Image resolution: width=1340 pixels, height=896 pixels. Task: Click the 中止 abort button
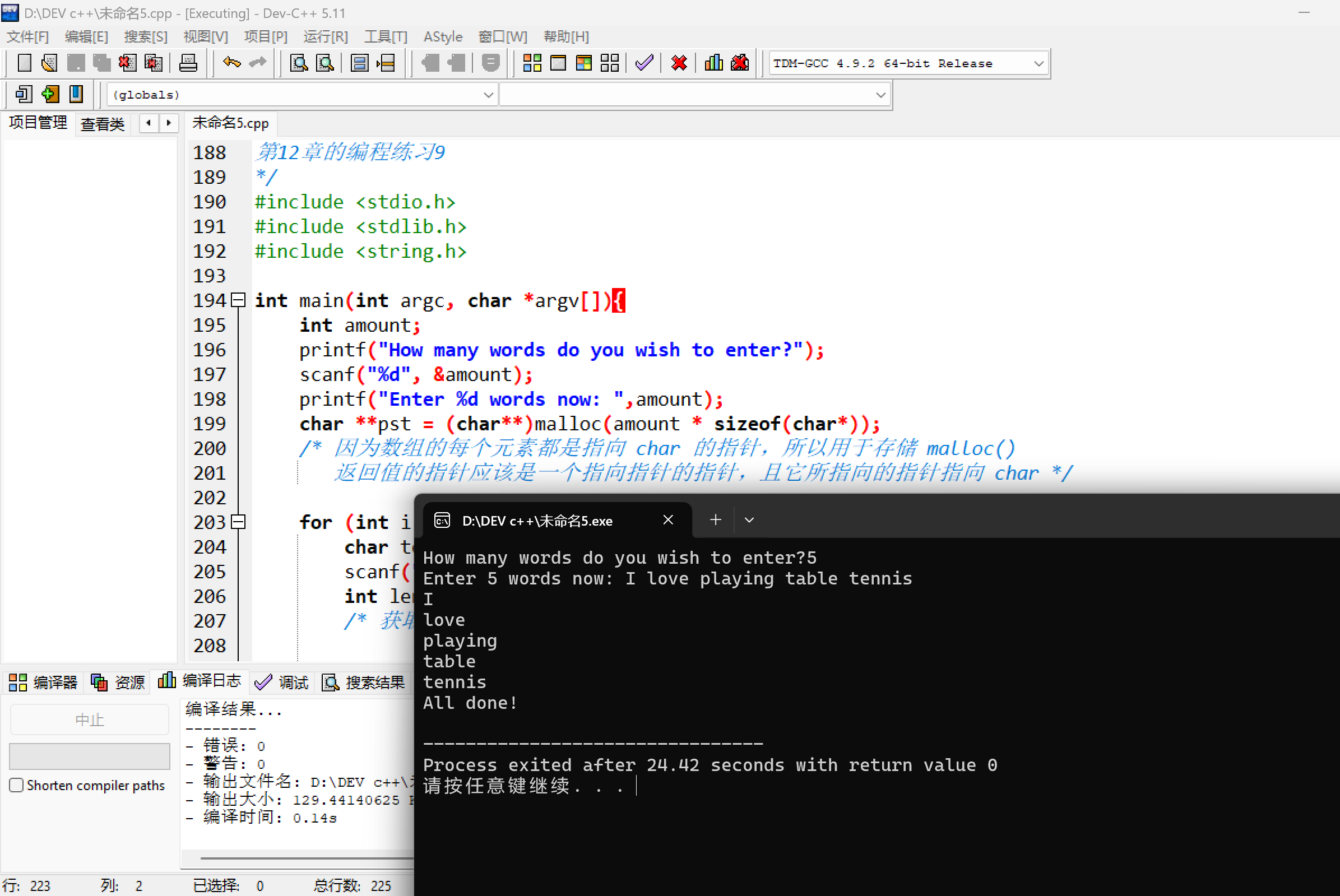pyautogui.click(x=90, y=719)
